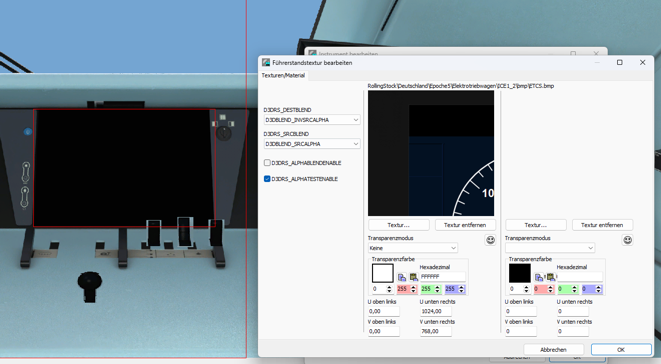Click the copy color icon under right Transparenzfarbe
661x364 pixels.
pos(539,277)
